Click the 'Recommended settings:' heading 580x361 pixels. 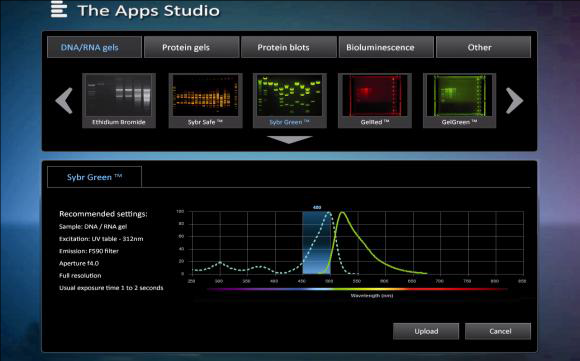[x=103, y=214]
